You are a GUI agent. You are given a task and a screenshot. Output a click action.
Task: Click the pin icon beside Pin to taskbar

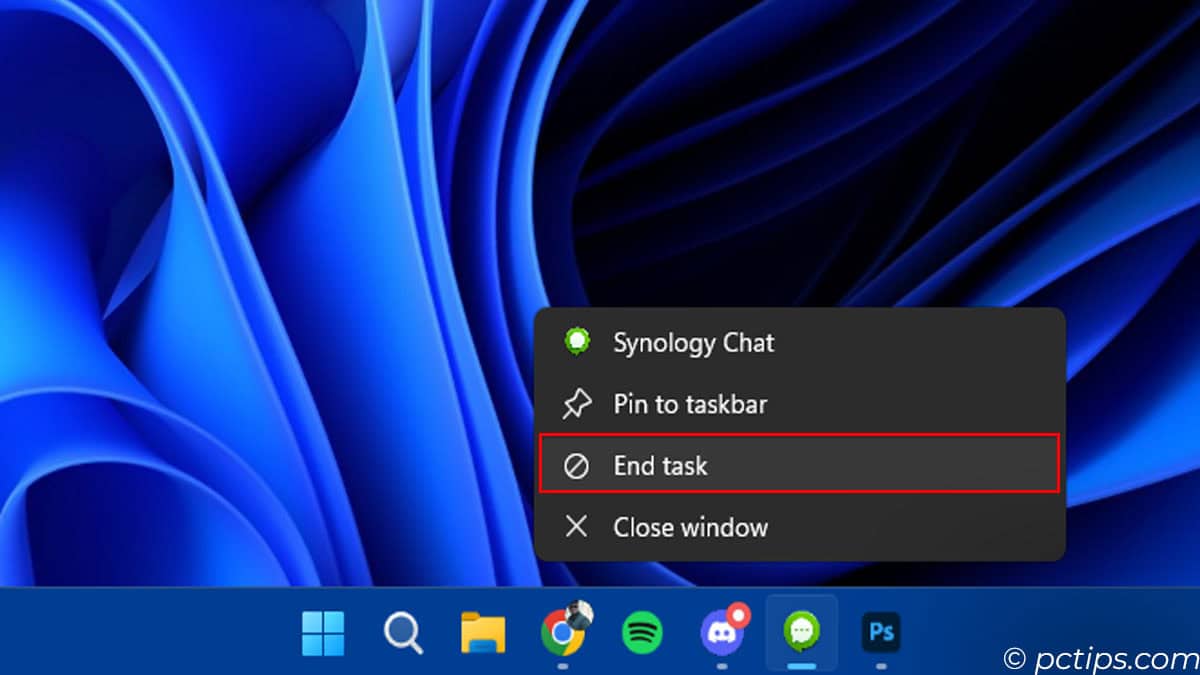(x=576, y=404)
